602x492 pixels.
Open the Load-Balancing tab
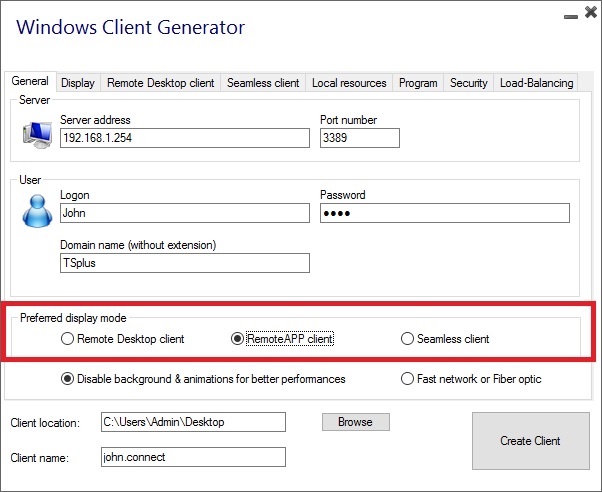(537, 83)
